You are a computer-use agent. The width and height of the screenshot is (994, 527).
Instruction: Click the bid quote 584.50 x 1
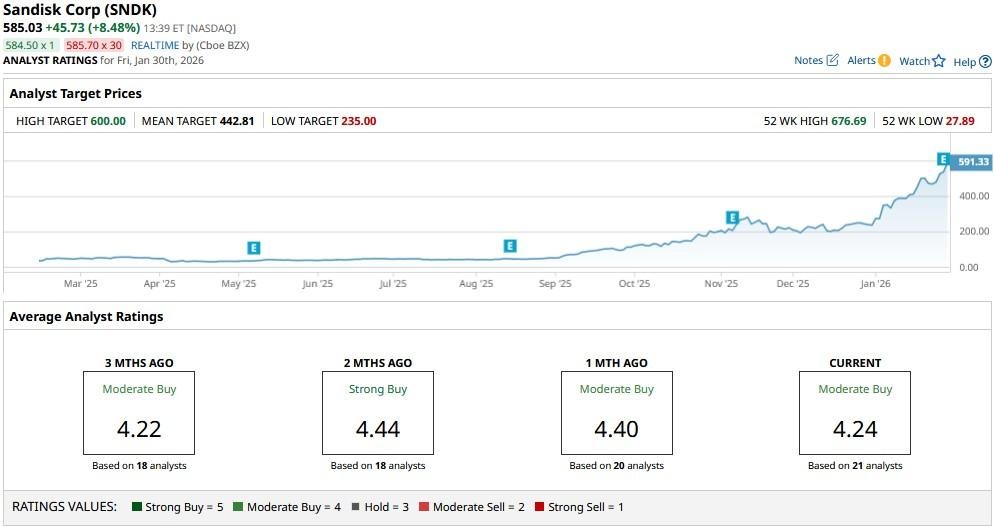click(30, 45)
